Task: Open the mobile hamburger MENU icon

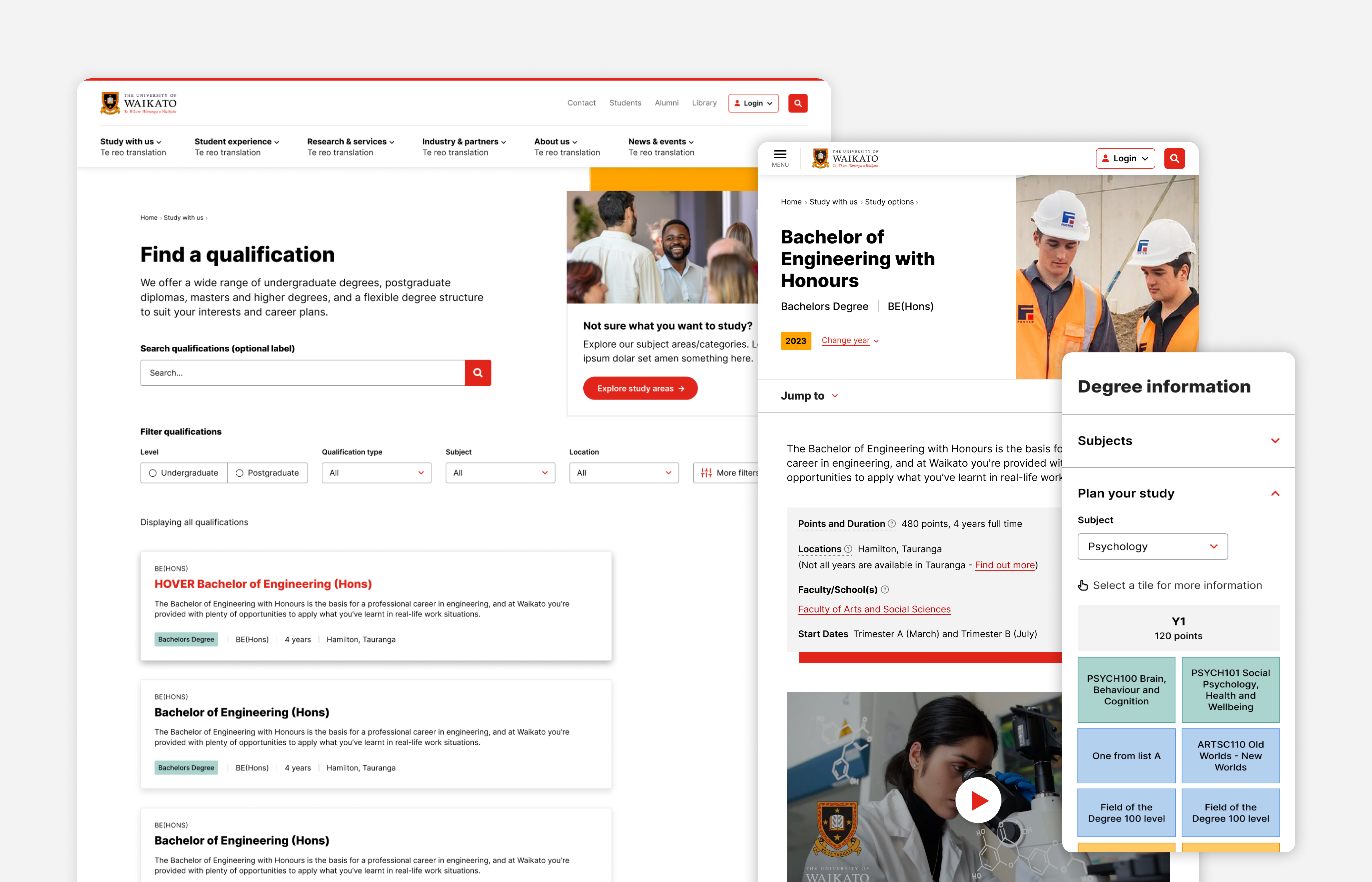Action: coord(780,158)
